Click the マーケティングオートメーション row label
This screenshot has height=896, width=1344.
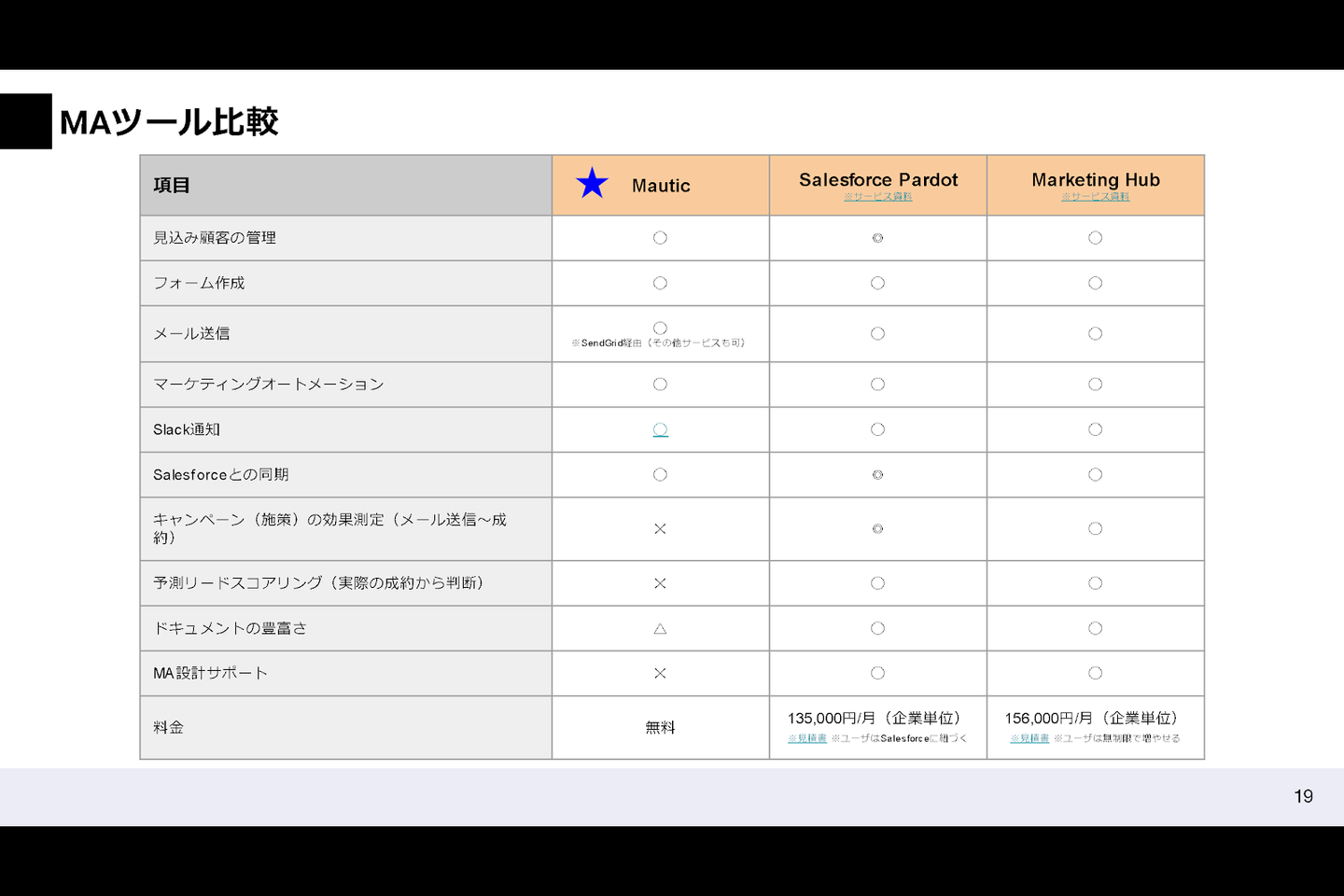point(269,384)
